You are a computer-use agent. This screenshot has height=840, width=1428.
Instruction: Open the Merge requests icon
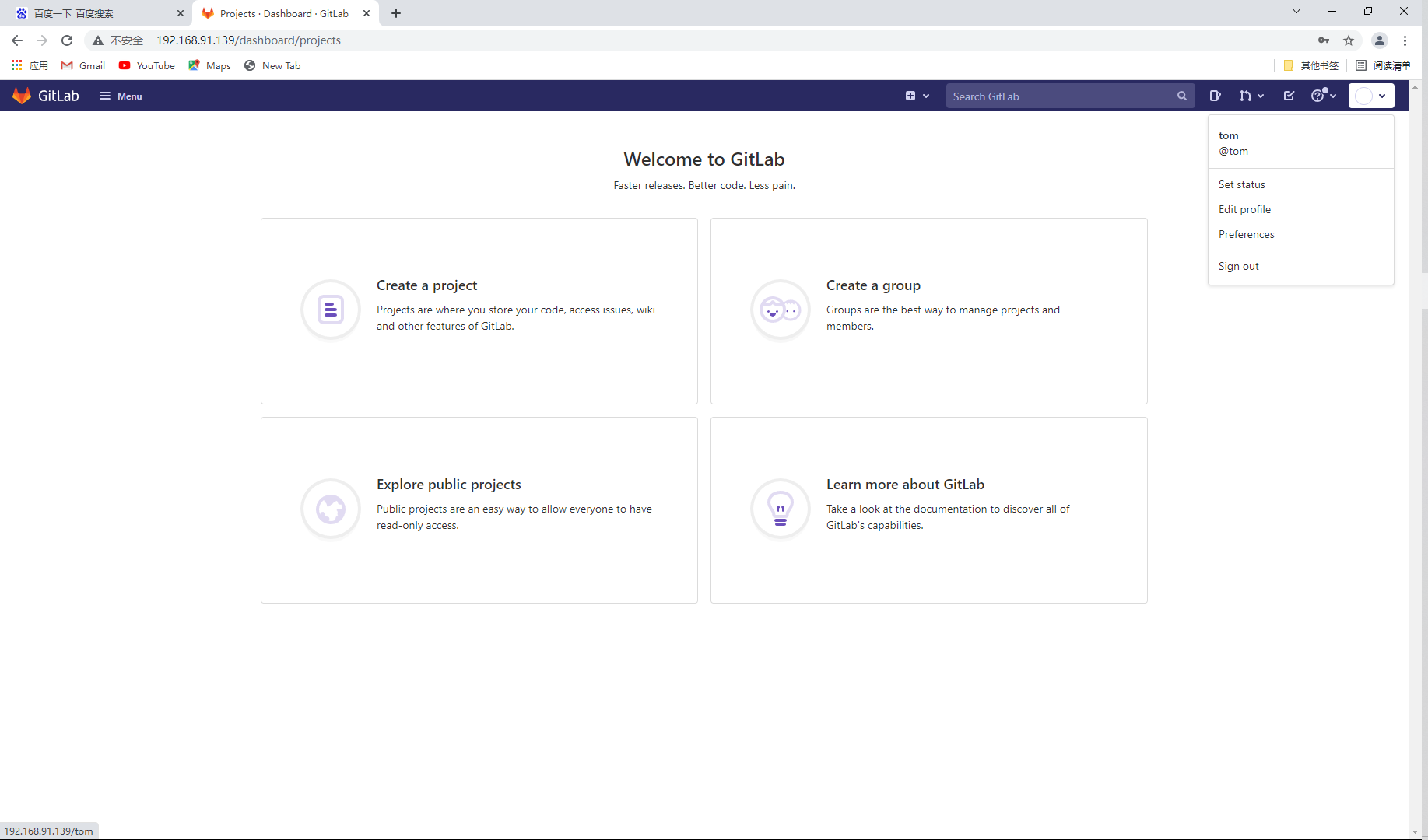tap(1246, 96)
